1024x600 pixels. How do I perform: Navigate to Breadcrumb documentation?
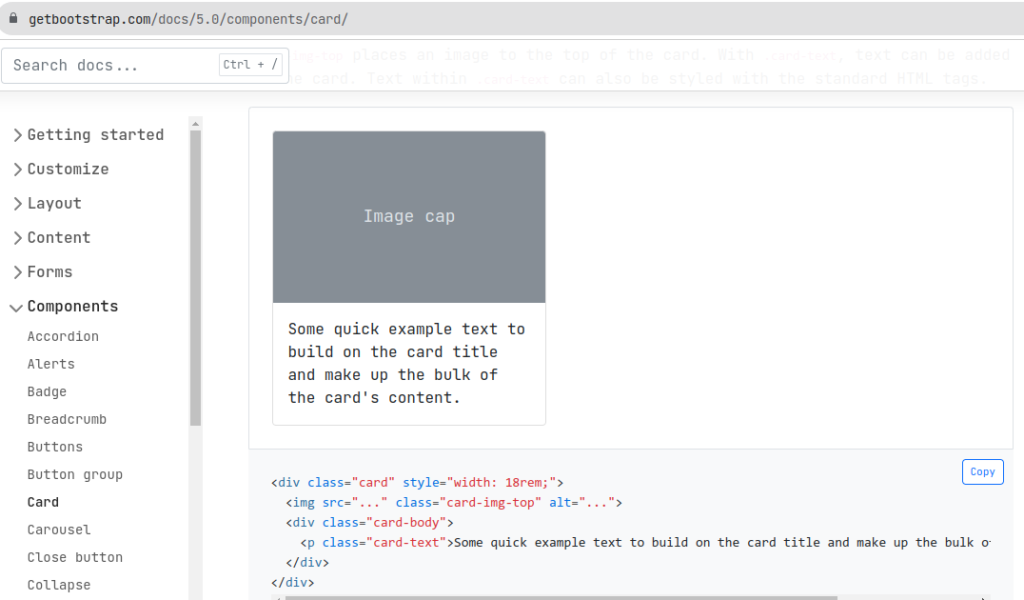(67, 419)
